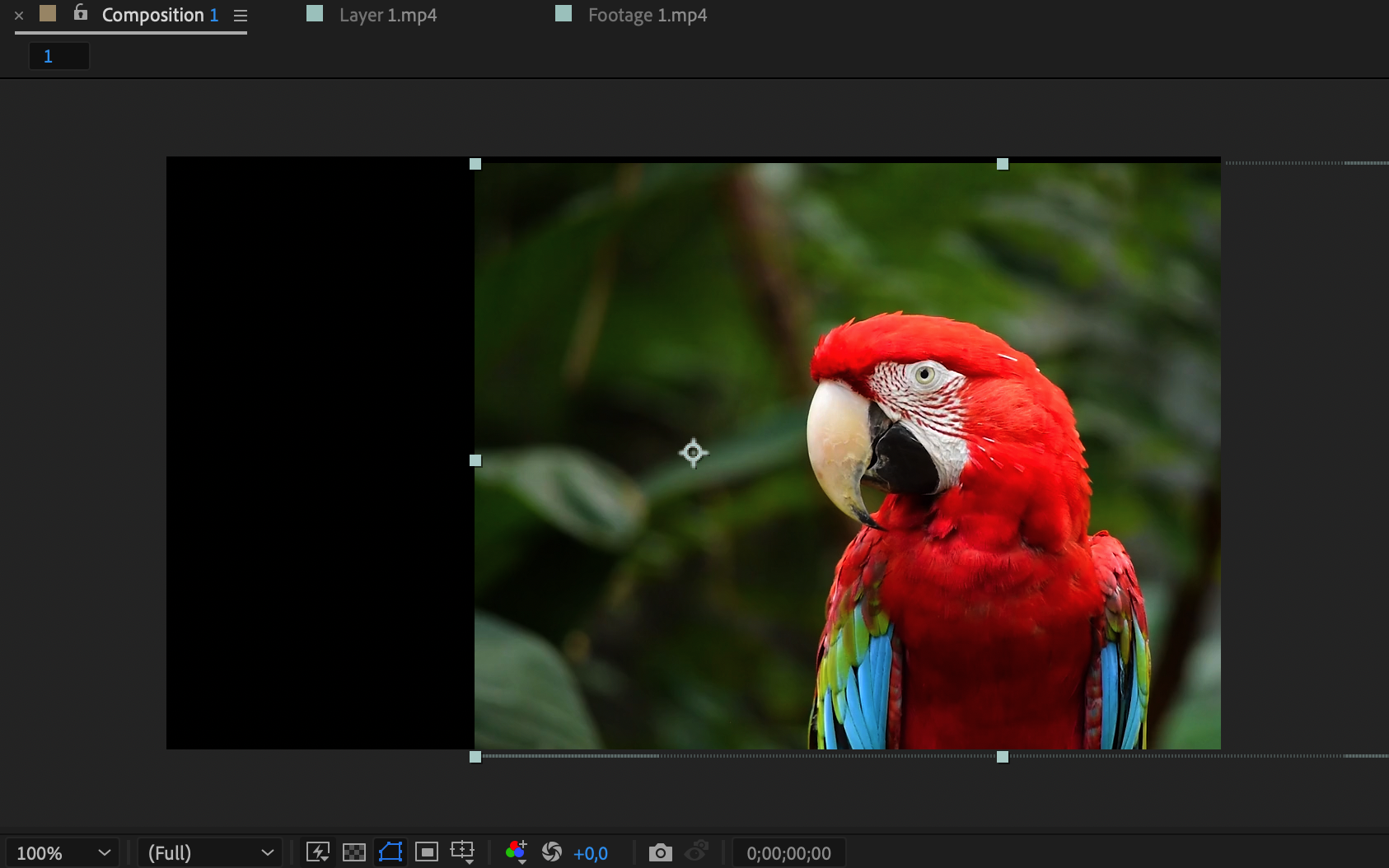Viewport: 1389px width, 868px height.
Task: Click the layer anchor point crosshair
Action: coord(693,453)
